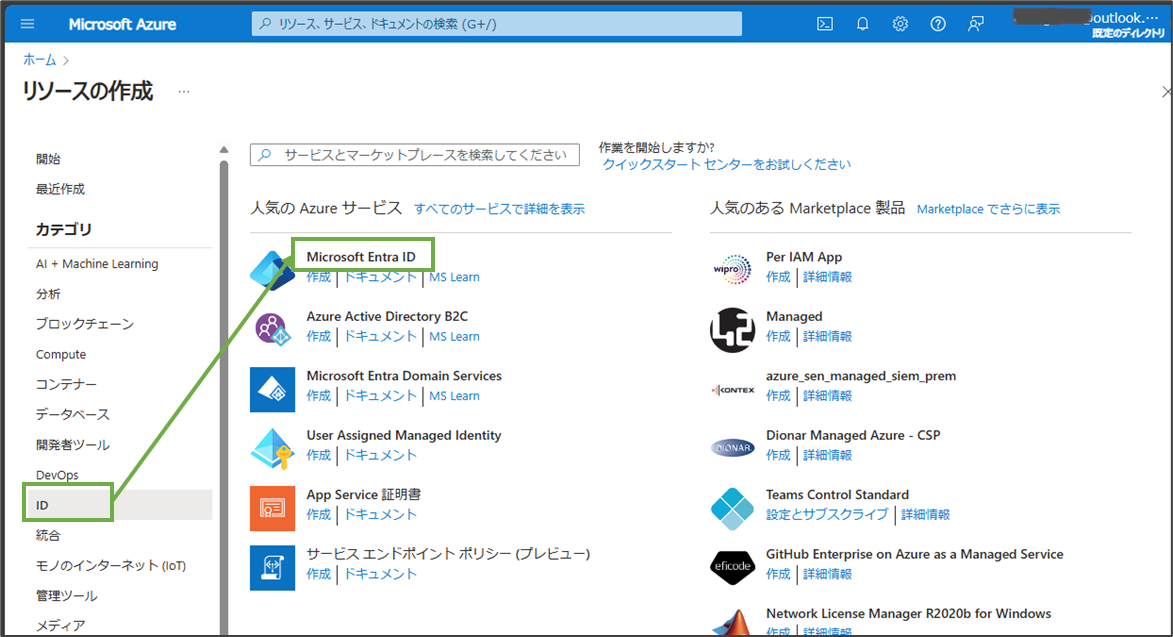Click the Microsoft Entra ID service icon

click(272, 271)
